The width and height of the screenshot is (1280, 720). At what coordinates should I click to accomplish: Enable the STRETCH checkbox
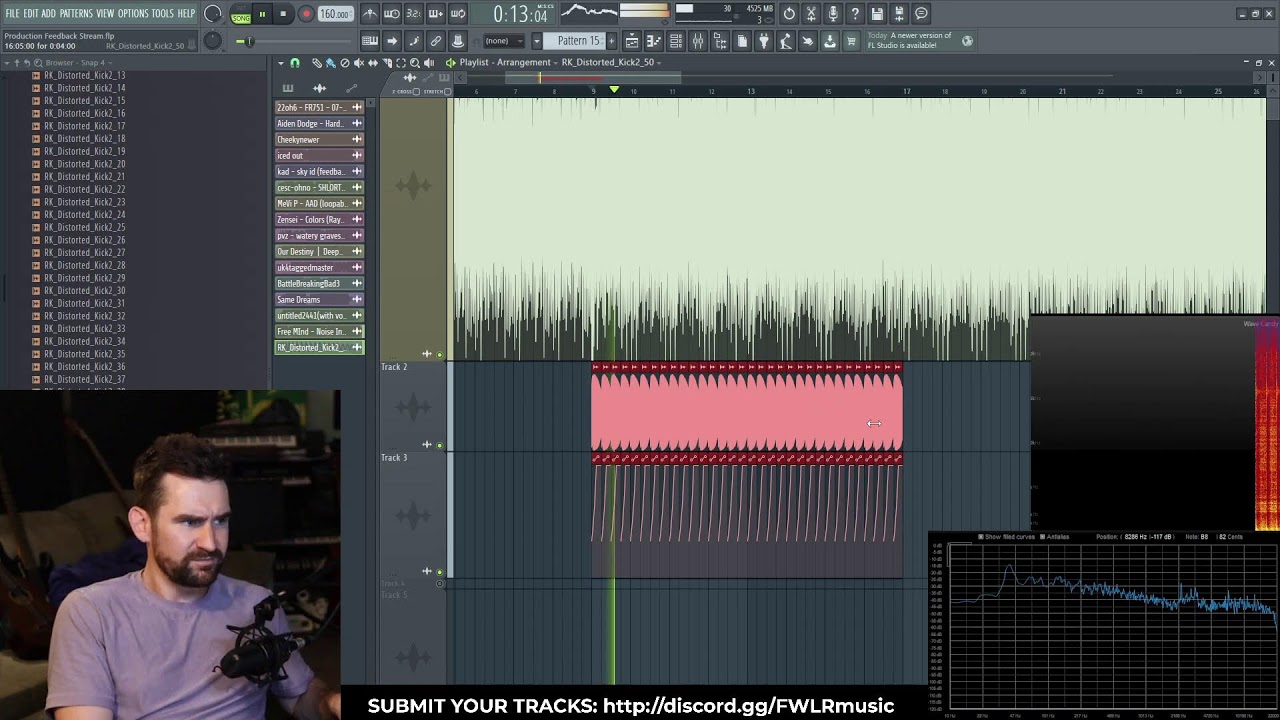(x=448, y=92)
